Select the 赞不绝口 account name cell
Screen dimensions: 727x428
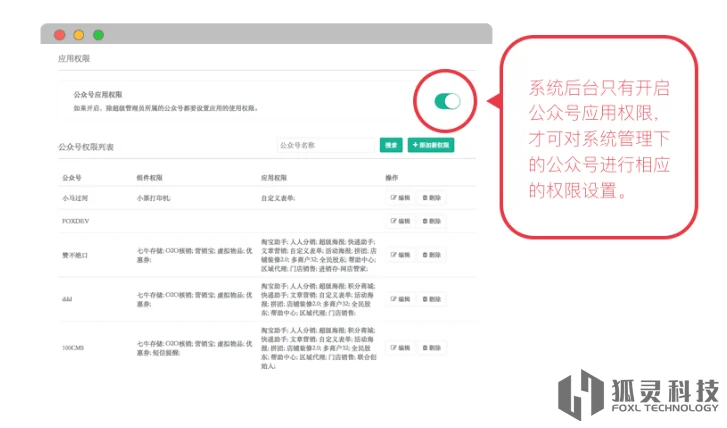click(75, 256)
